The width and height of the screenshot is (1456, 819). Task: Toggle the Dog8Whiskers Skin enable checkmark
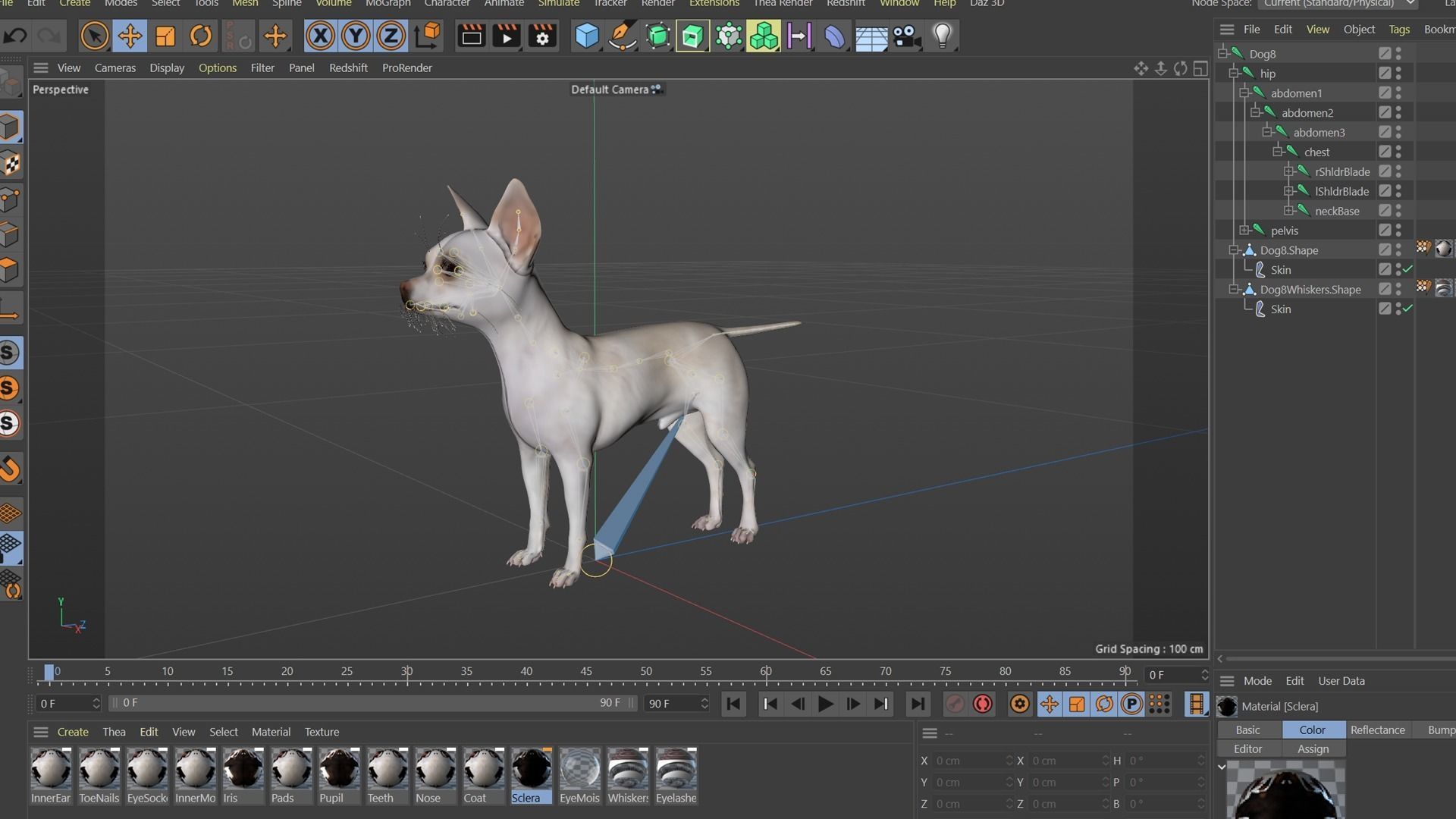click(x=1408, y=309)
